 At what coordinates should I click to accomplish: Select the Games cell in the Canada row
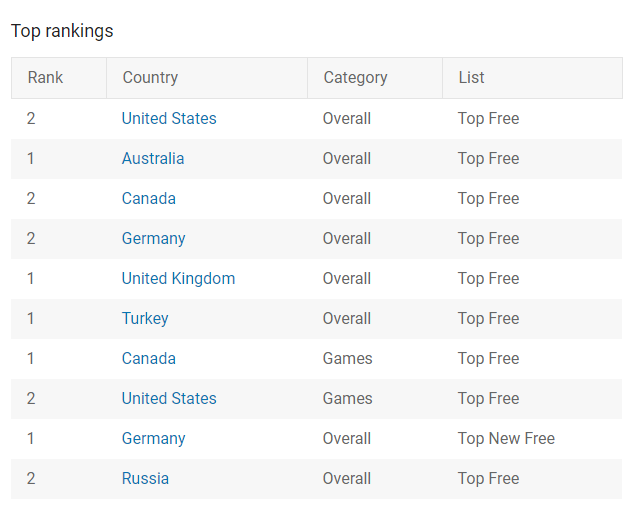[x=347, y=358]
